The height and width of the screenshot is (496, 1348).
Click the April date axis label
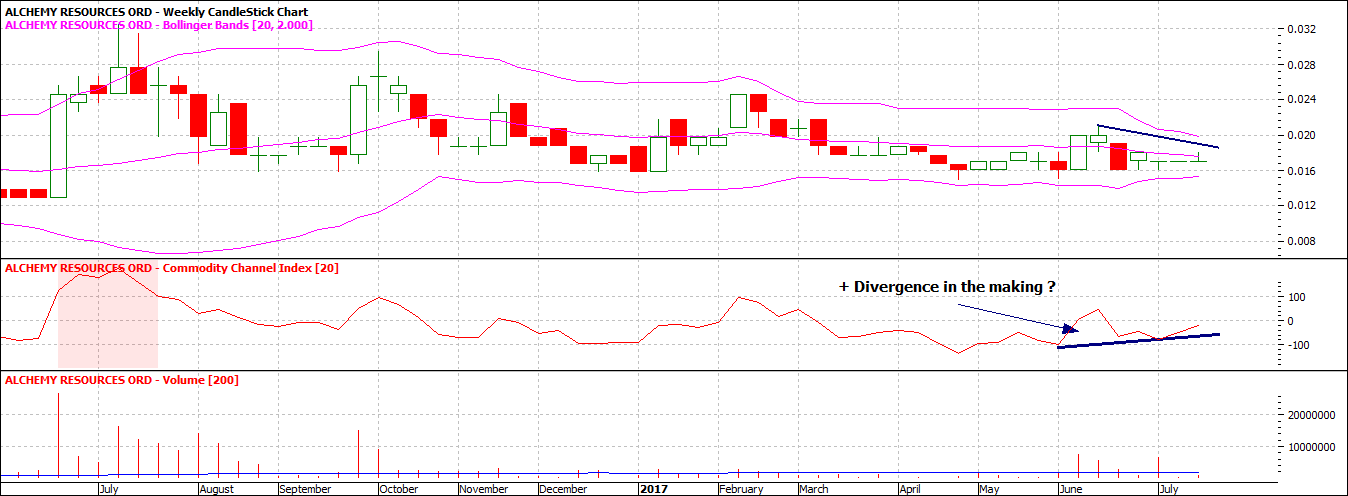(x=910, y=490)
